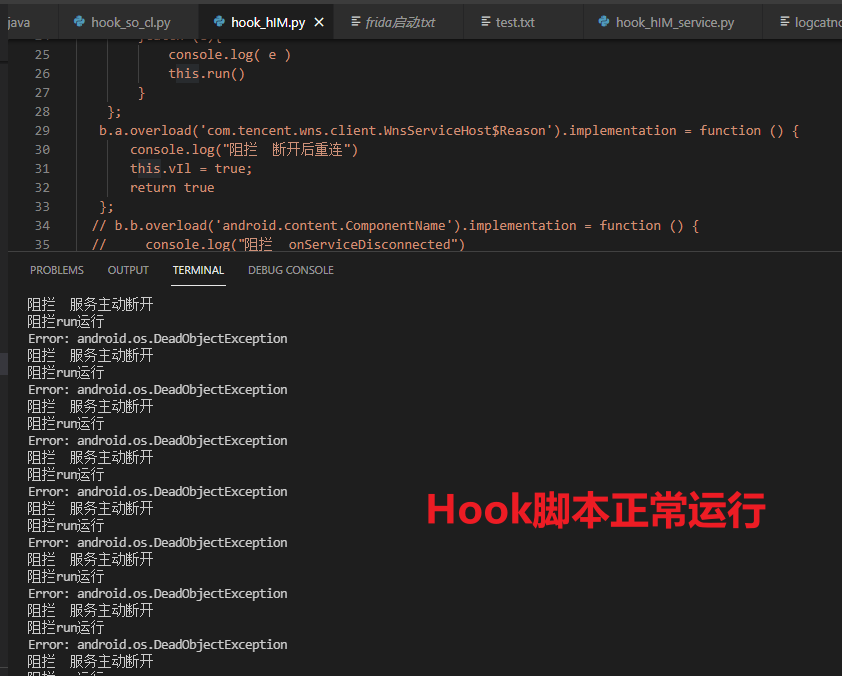Switch to the partially visible java tab
842x676 pixels.
[18, 22]
